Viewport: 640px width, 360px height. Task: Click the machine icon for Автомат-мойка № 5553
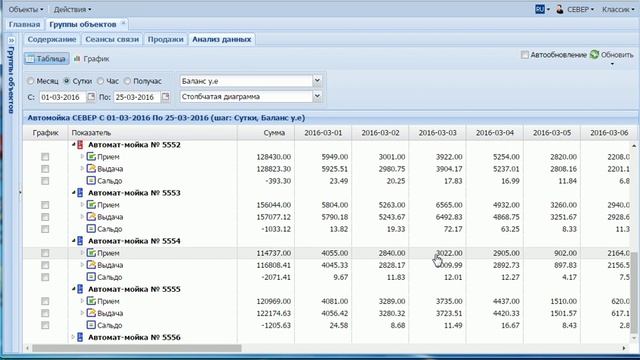(80, 193)
